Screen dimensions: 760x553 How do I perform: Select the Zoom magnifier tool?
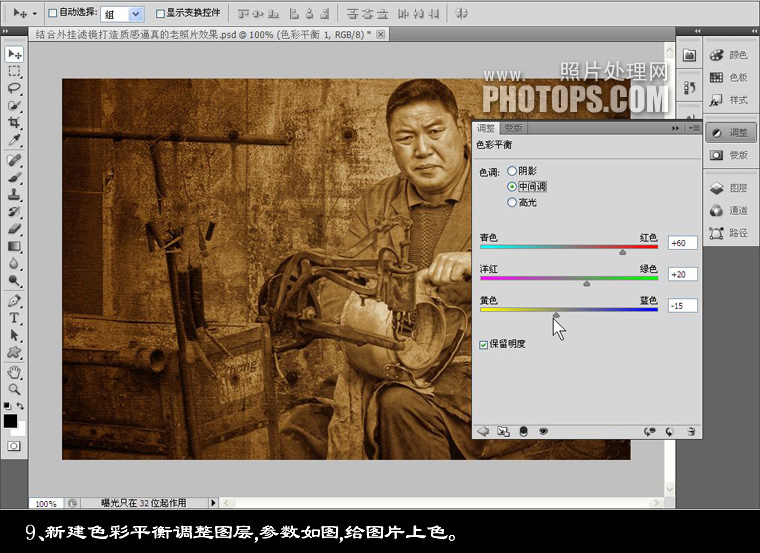pyautogui.click(x=15, y=389)
